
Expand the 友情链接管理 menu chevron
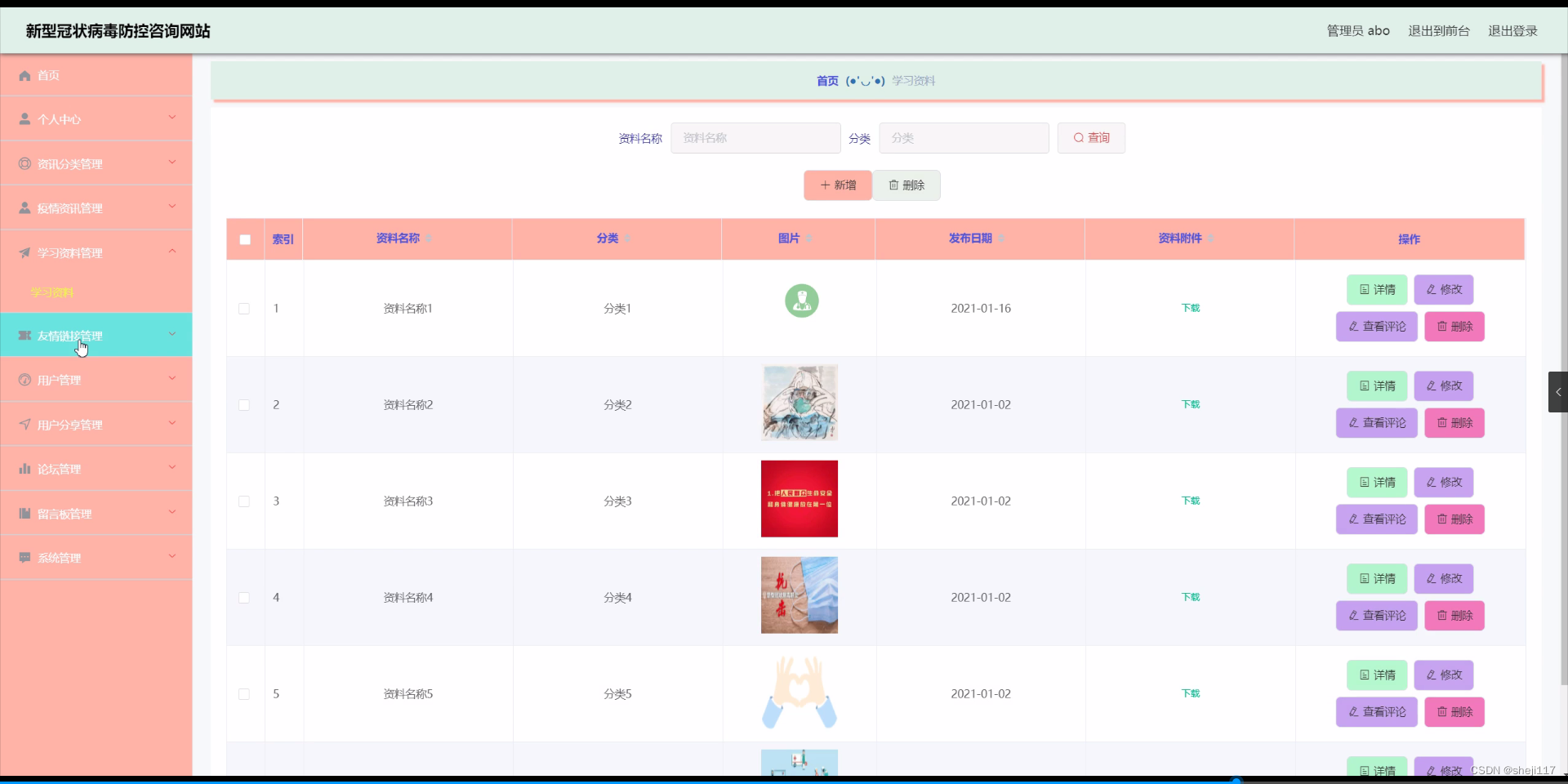coord(172,334)
